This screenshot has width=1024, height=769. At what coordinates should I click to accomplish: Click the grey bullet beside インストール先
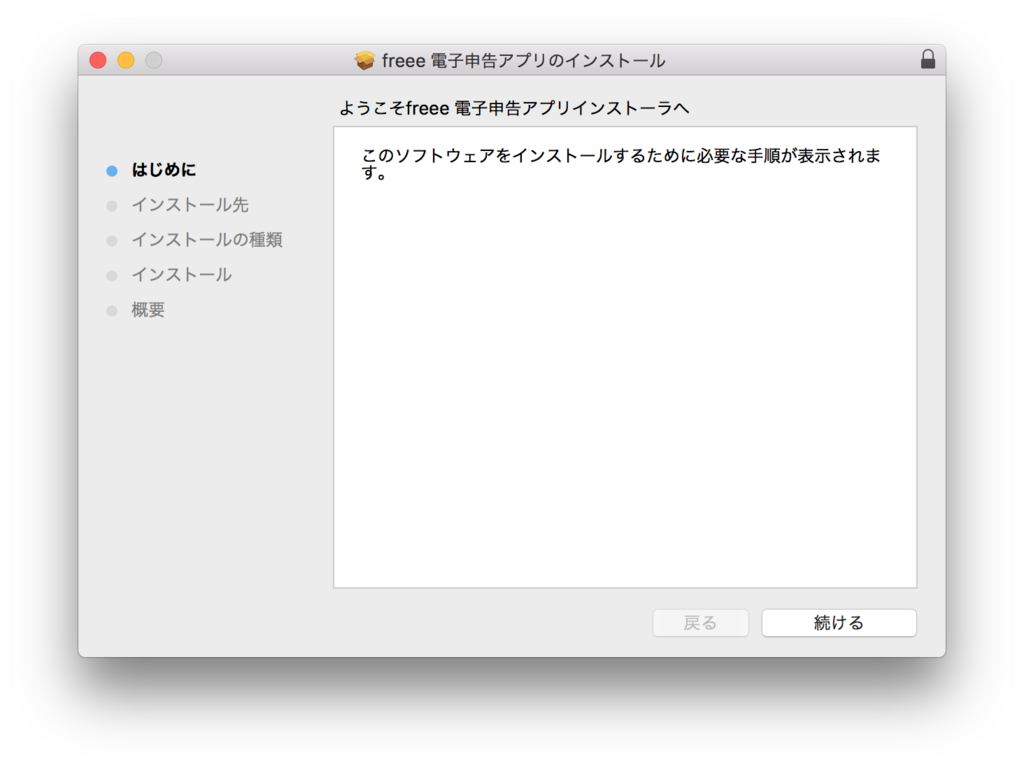(112, 206)
